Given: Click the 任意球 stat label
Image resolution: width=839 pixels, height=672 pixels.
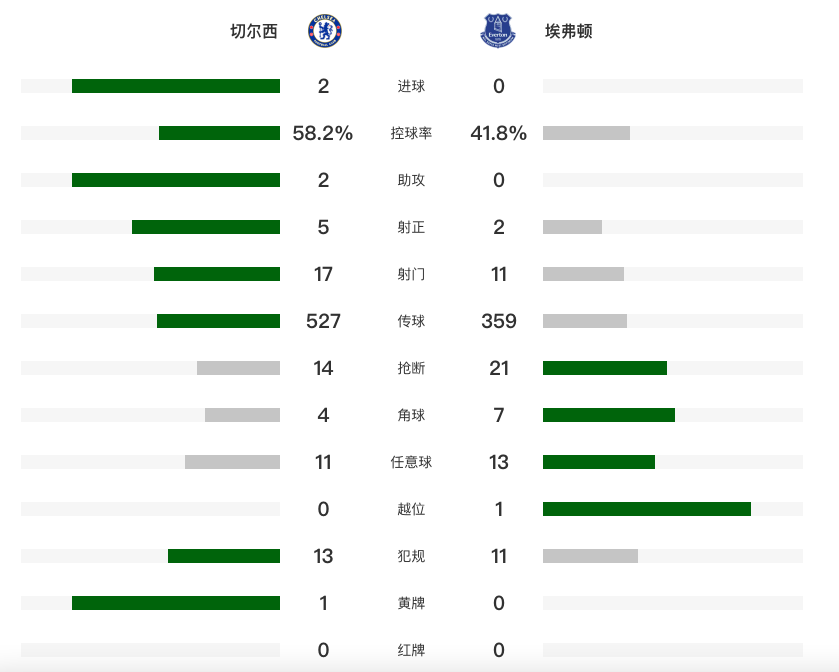Looking at the screenshot, I should (x=411, y=462).
